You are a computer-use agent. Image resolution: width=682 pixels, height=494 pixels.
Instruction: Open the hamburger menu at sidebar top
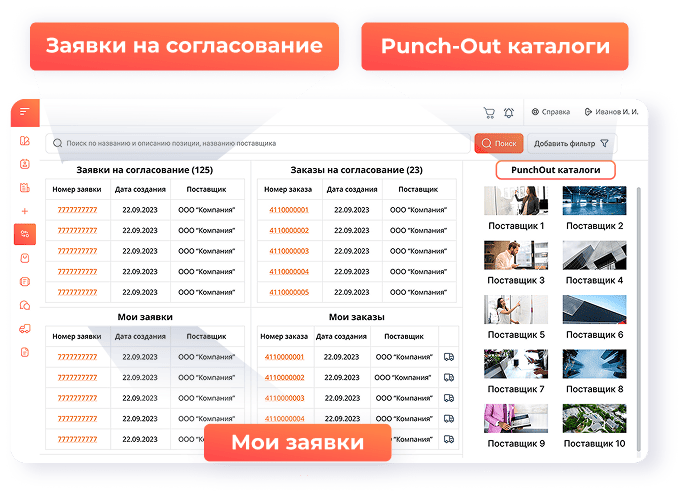25,112
